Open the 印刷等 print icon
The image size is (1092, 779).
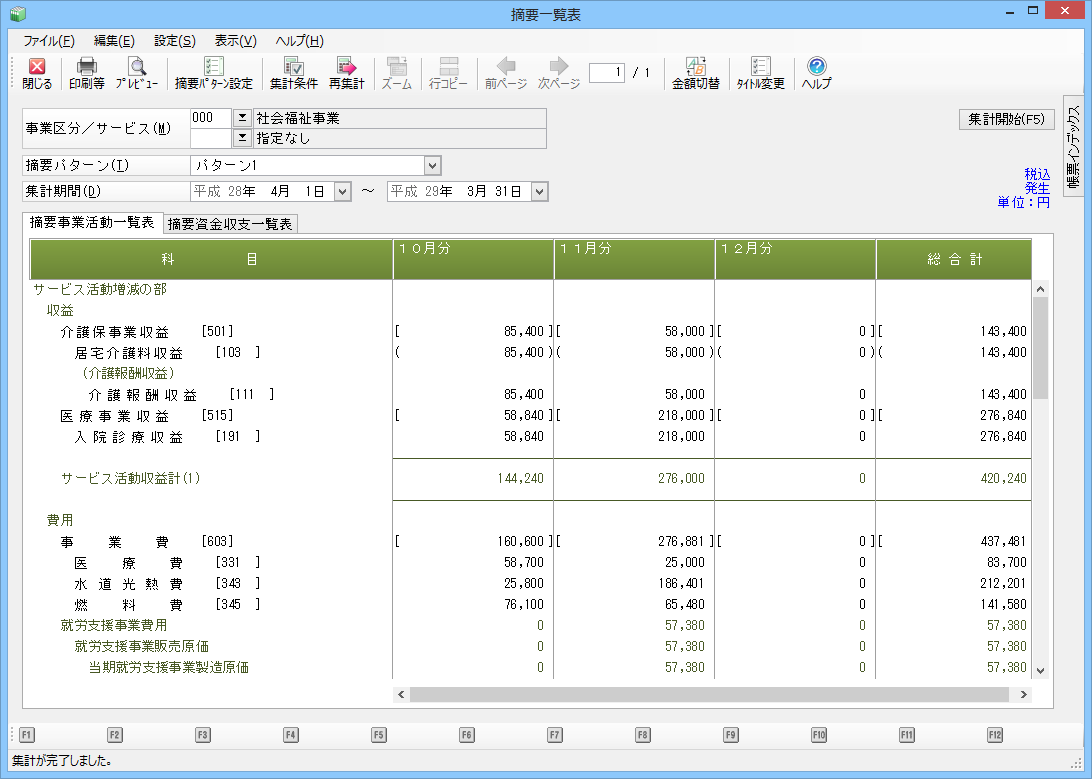[87, 73]
